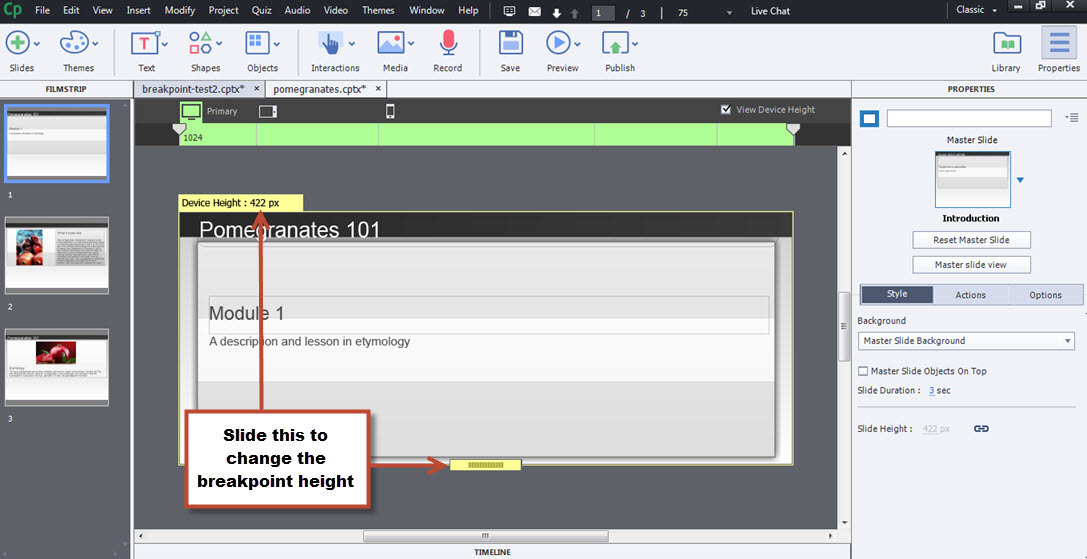Select the Primary desktop breakpoint icon

click(191, 111)
